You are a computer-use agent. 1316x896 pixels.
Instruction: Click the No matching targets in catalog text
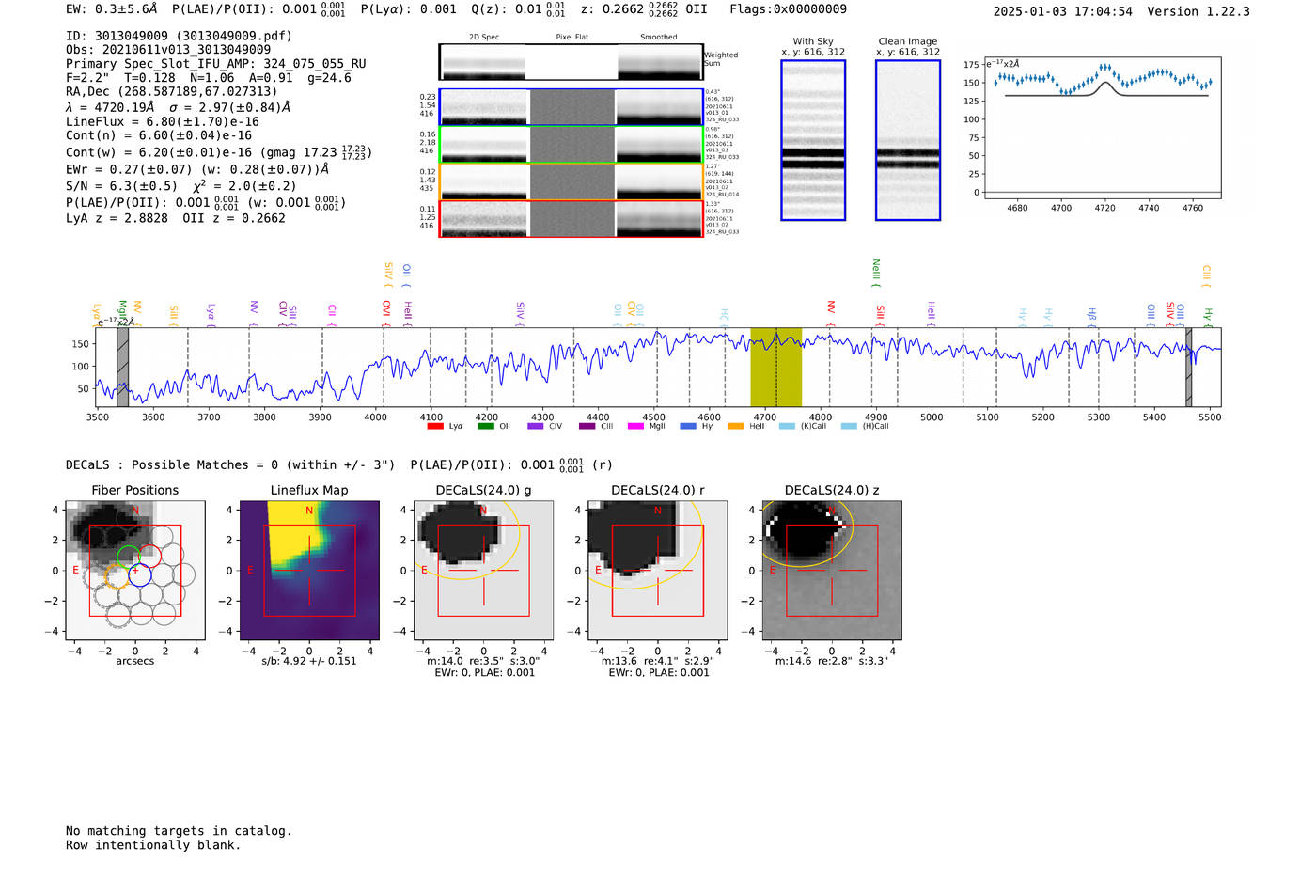point(179,831)
